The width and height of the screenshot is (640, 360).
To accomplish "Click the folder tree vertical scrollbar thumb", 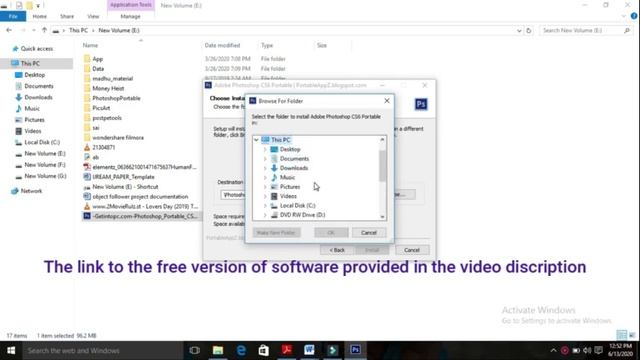I will (x=382, y=166).
